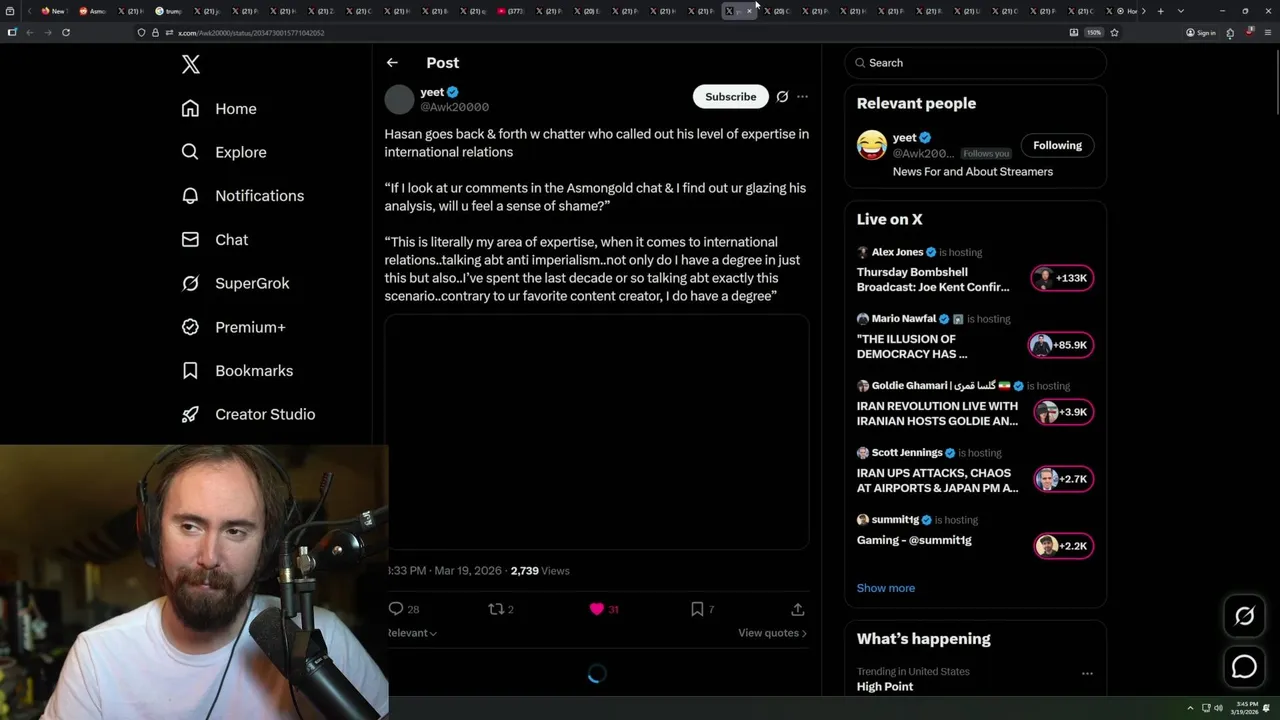
Task: Go to Notifications
Action: click(x=243, y=196)
